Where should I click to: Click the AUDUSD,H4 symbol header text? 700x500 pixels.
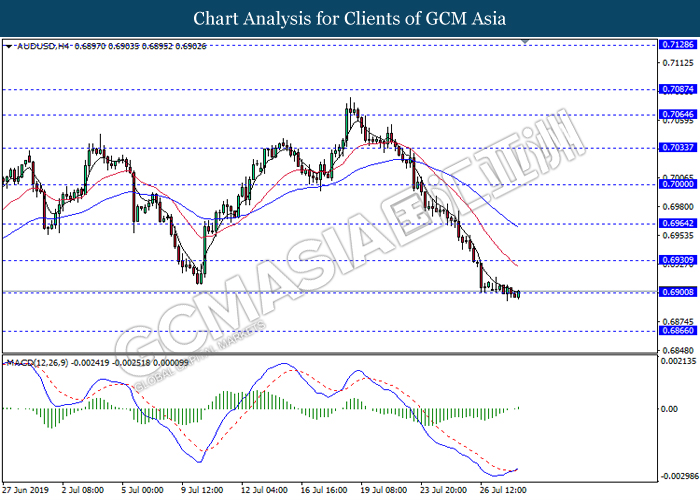[43, 46]
